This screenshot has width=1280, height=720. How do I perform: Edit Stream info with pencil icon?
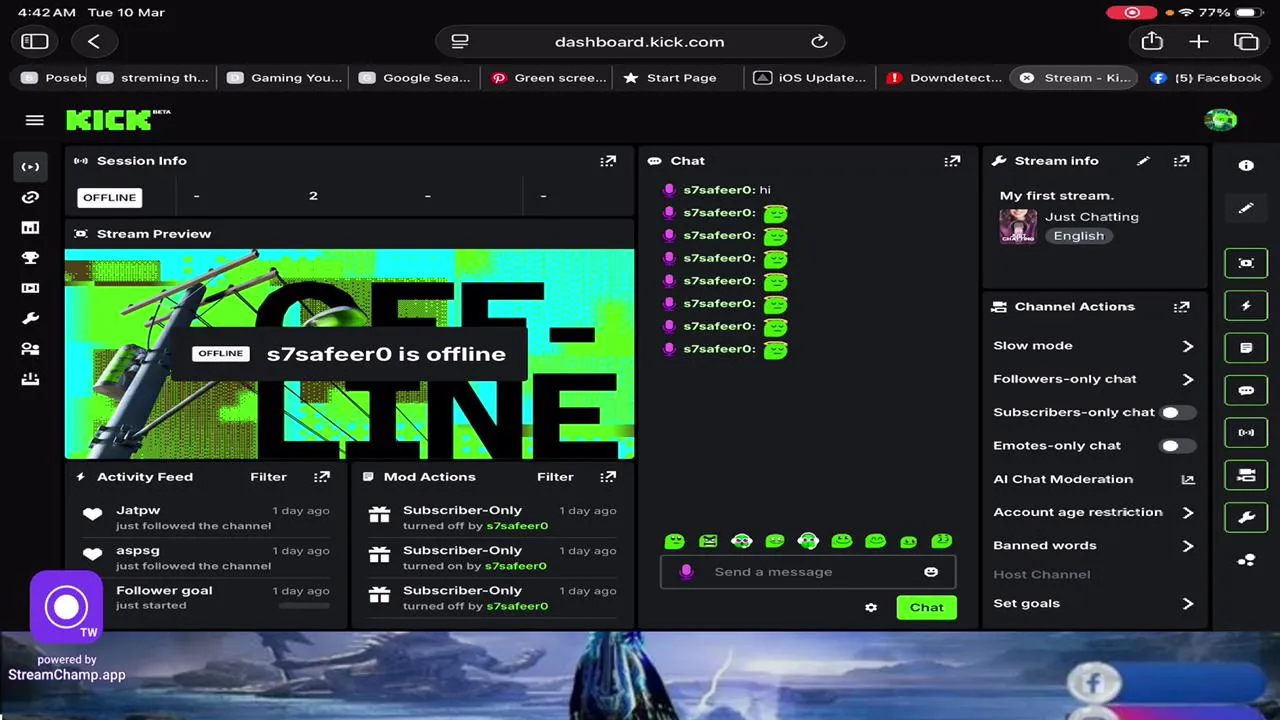tap(1144, 161)
